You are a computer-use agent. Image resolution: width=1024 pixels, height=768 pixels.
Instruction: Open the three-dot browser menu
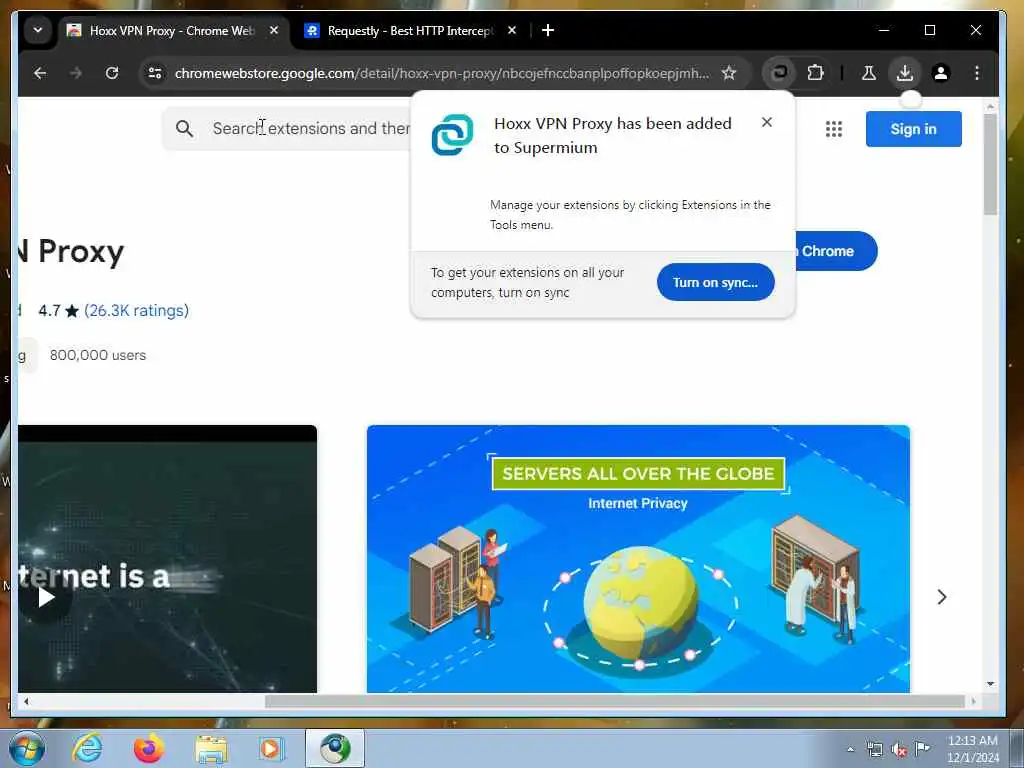coord(976,73)
